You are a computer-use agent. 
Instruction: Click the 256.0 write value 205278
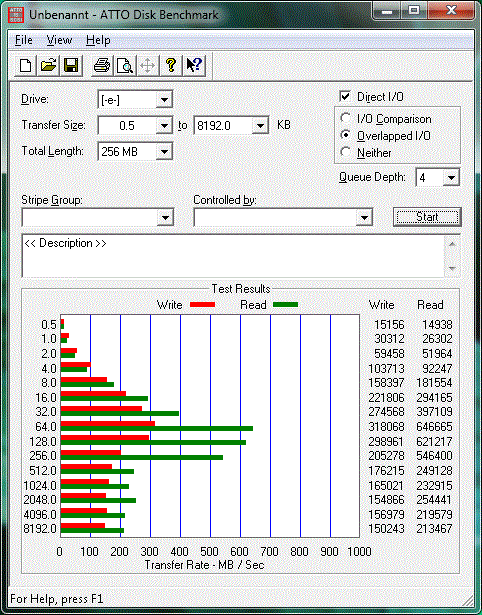(x=386, y=456)
